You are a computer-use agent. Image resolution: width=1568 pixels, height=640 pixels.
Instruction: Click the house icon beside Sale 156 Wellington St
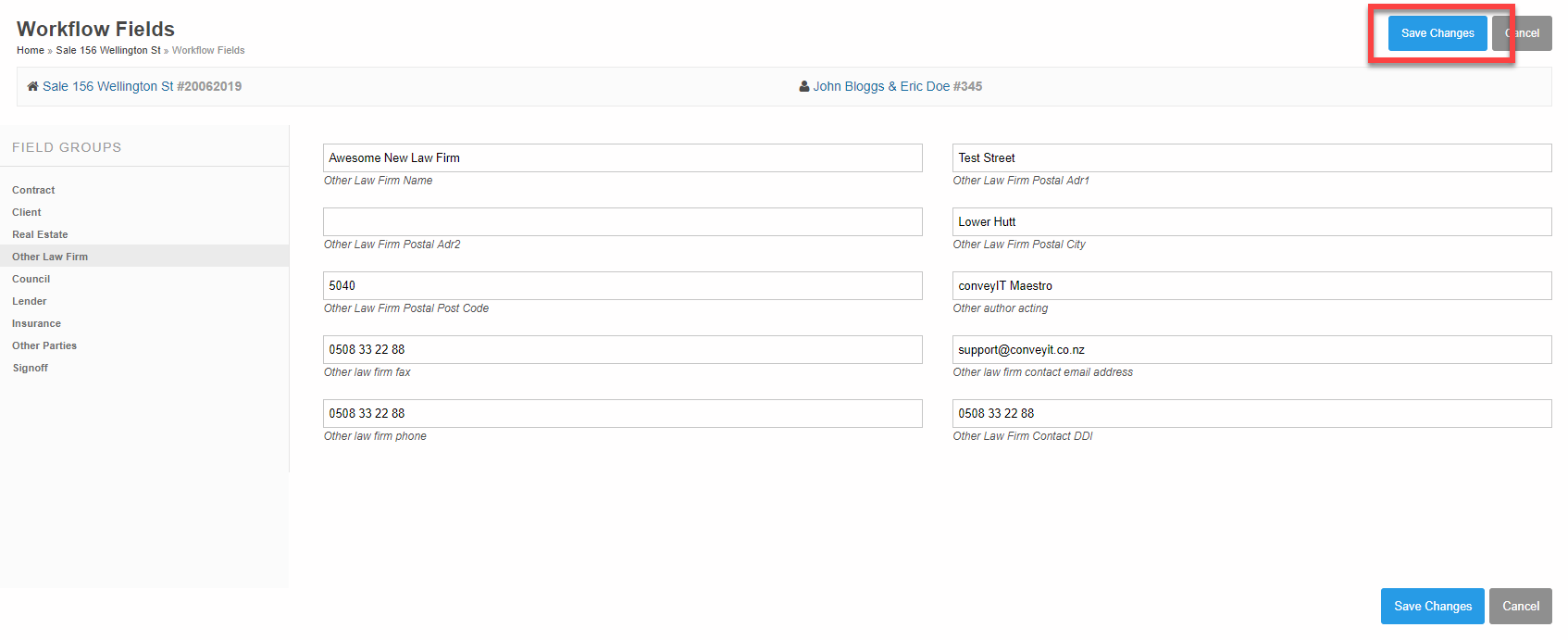click(x=32, y=86)
